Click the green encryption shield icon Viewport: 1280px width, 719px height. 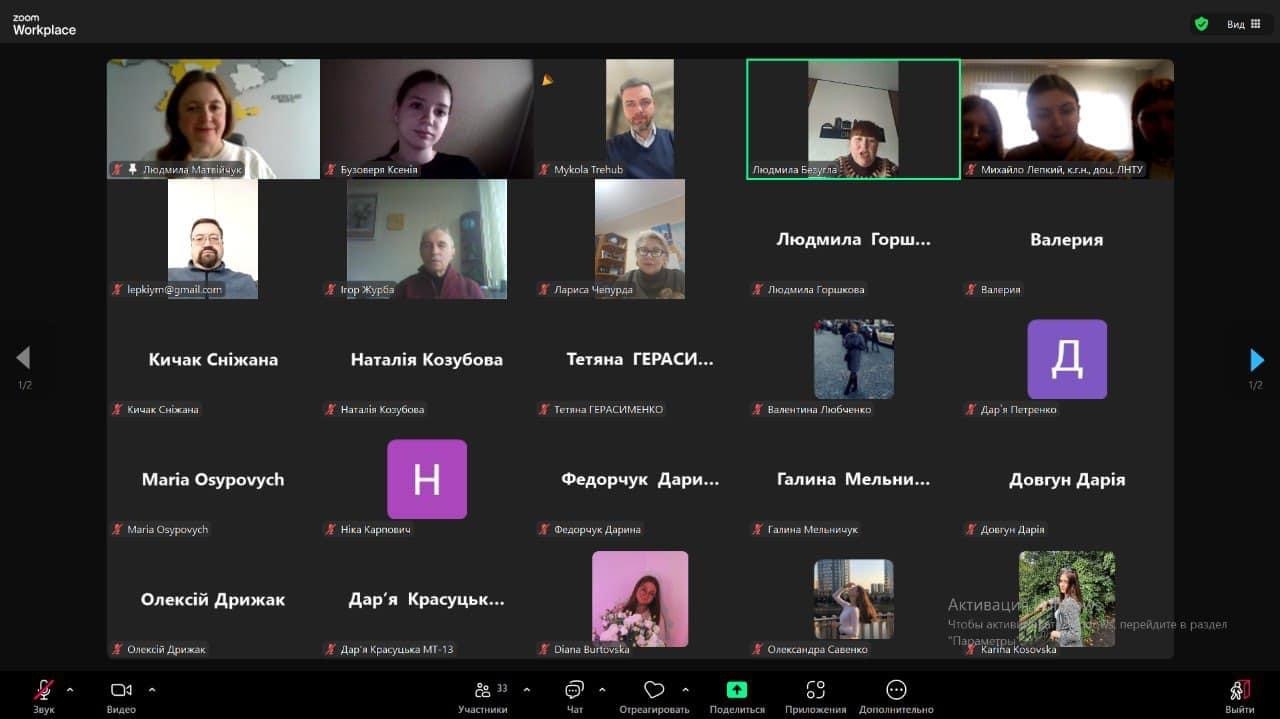(1201, 24)
